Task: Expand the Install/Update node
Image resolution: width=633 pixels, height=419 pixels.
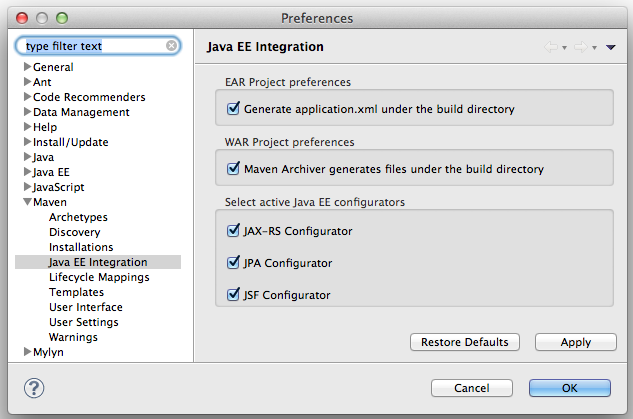Action: [x=27, y=141]
